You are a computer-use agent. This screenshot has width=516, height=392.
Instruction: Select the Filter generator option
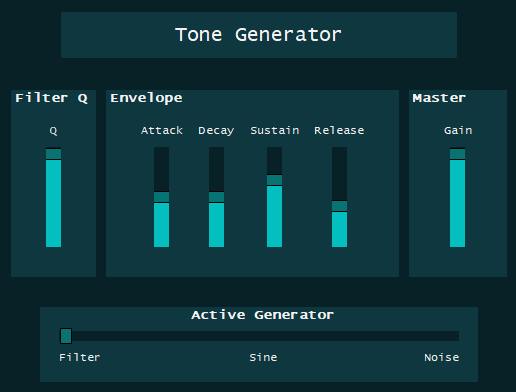click(x=79, y=358)
